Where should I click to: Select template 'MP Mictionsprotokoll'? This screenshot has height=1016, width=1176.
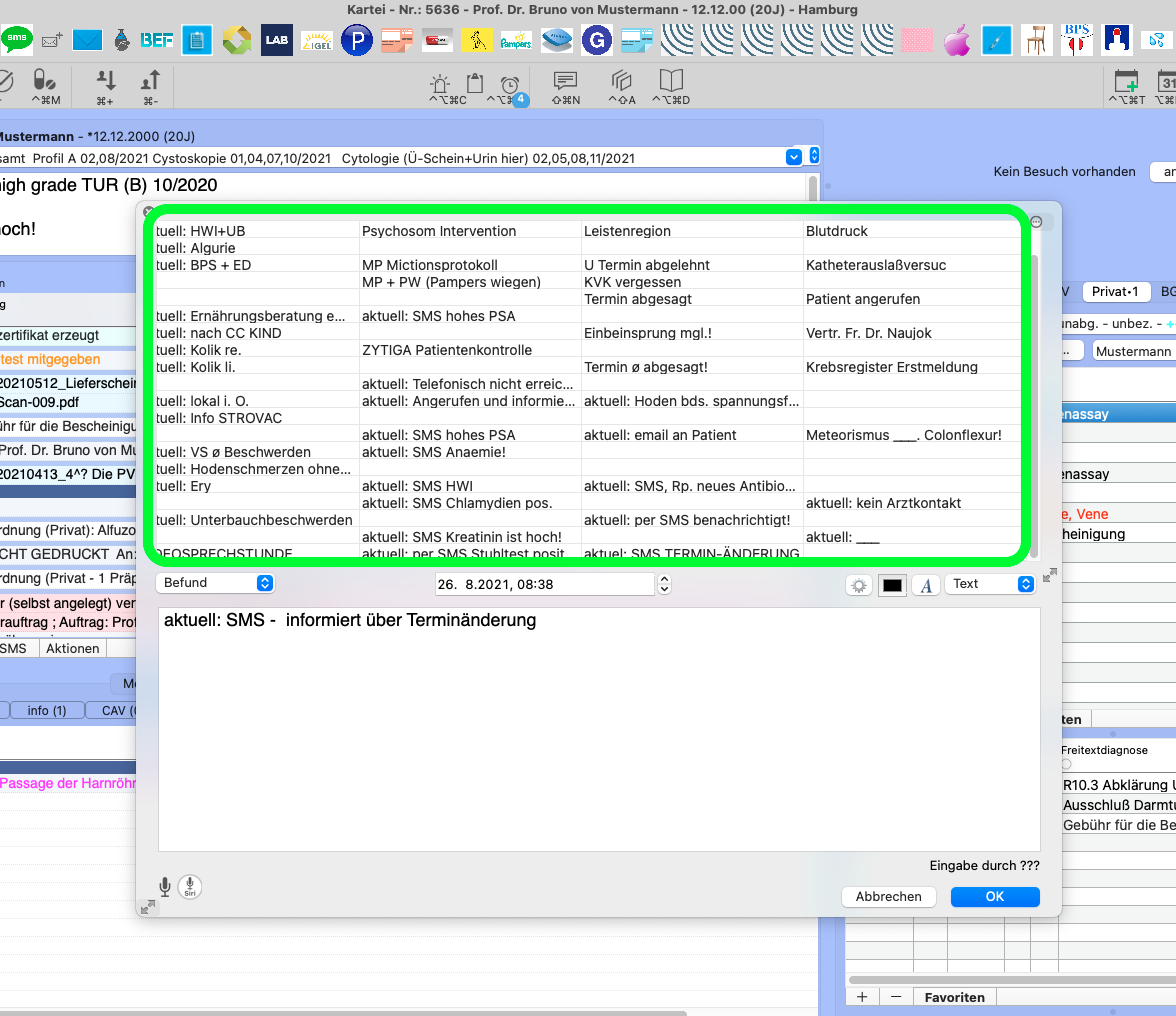(x=430, y=265)
